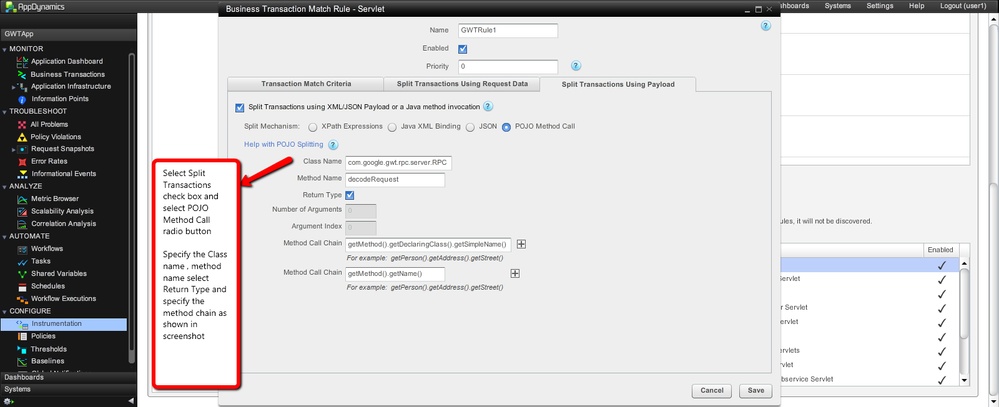Open Scalability Analysis icon
This screenshot has height=407, width=999.
click(x=22, y=211)
